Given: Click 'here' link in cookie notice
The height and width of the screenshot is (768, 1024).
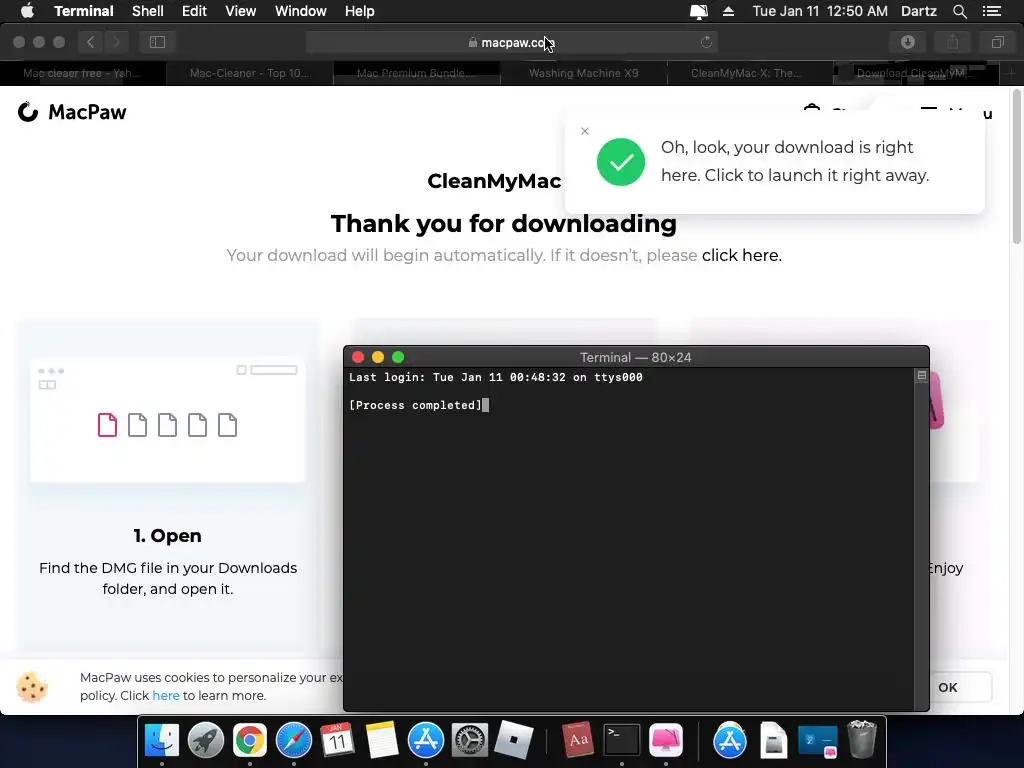Looking at the screenshot, I should [x=166, y=696].
